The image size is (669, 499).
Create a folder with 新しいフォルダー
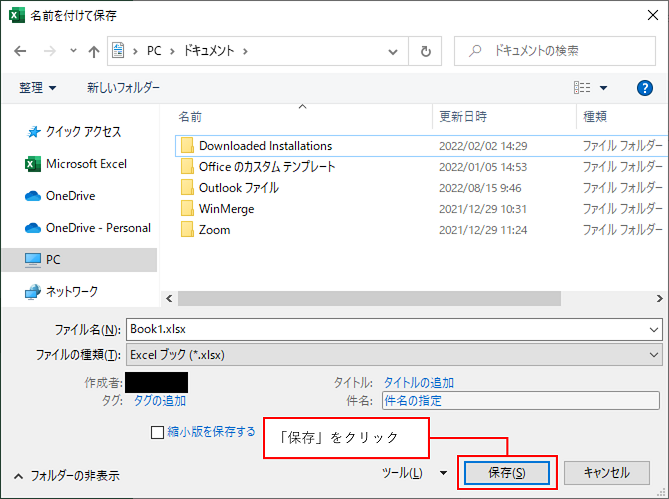coord(123,88)
